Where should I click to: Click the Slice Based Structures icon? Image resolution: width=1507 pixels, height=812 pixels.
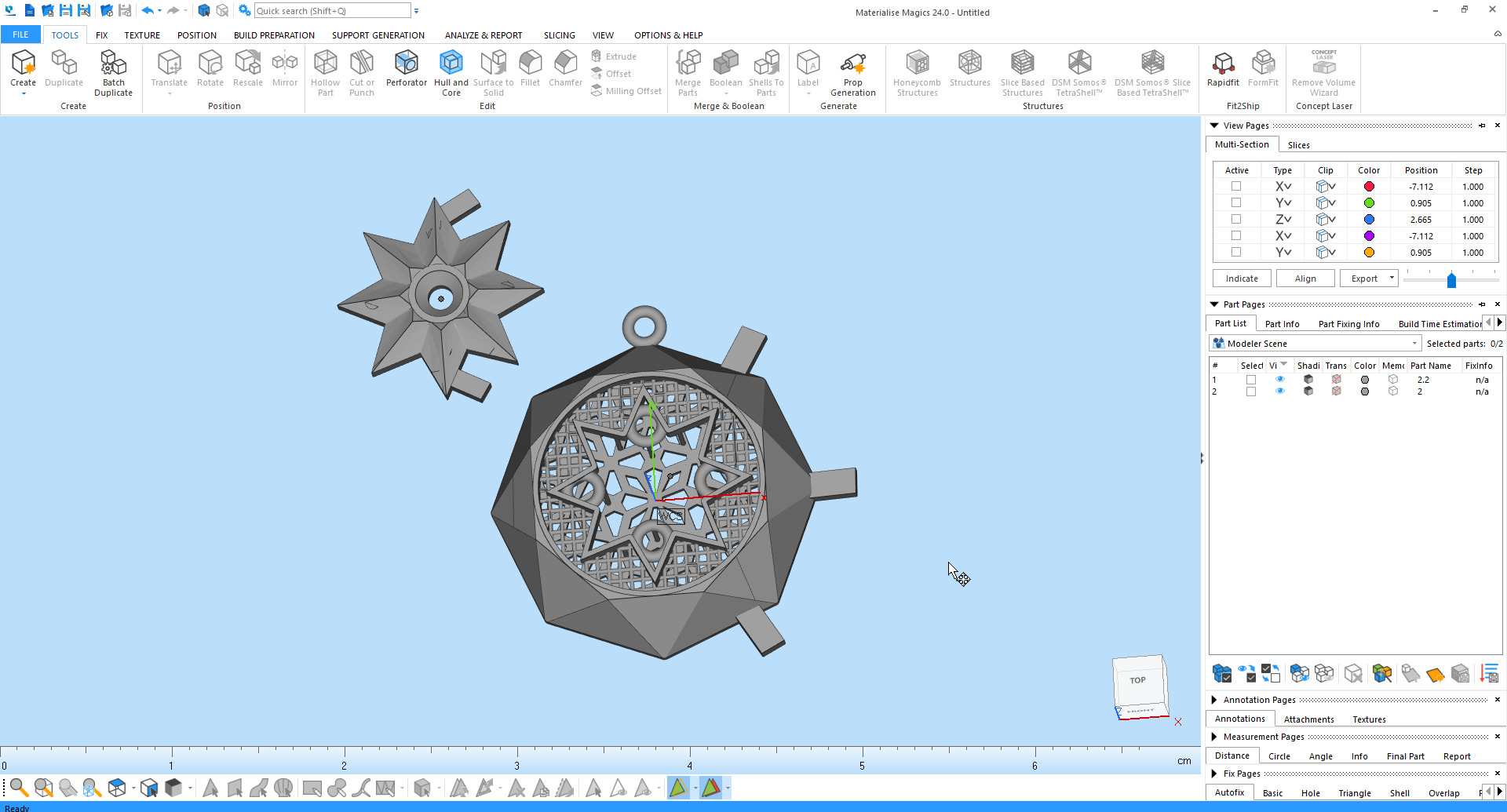(x=1022, y=62)
